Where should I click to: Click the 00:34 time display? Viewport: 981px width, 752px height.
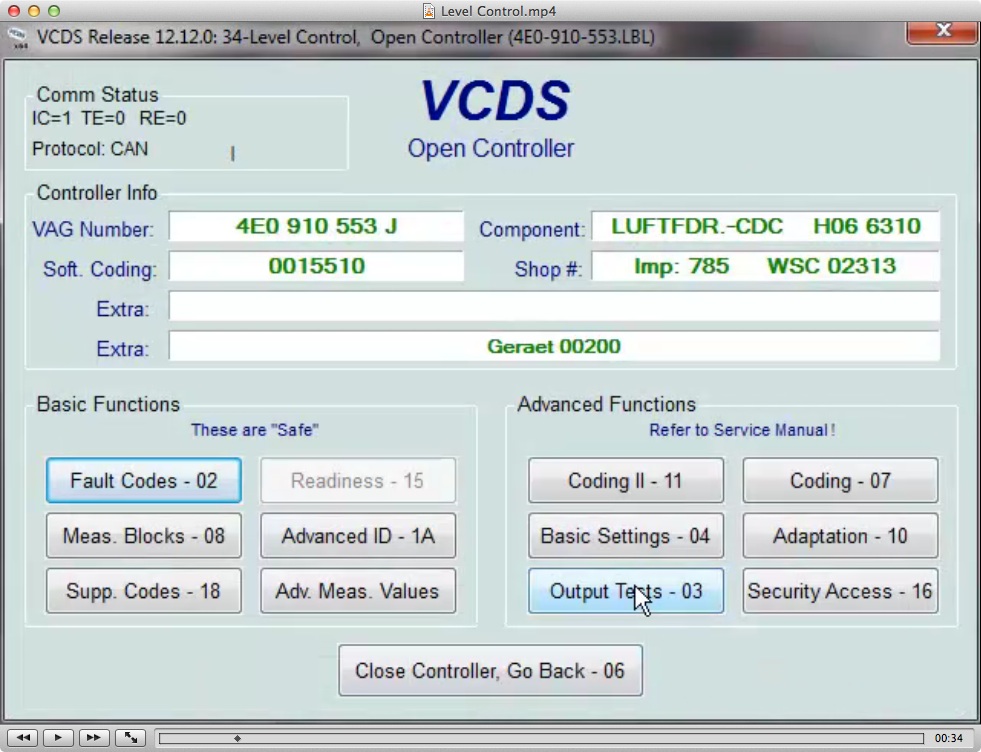(x=948, y=738)
